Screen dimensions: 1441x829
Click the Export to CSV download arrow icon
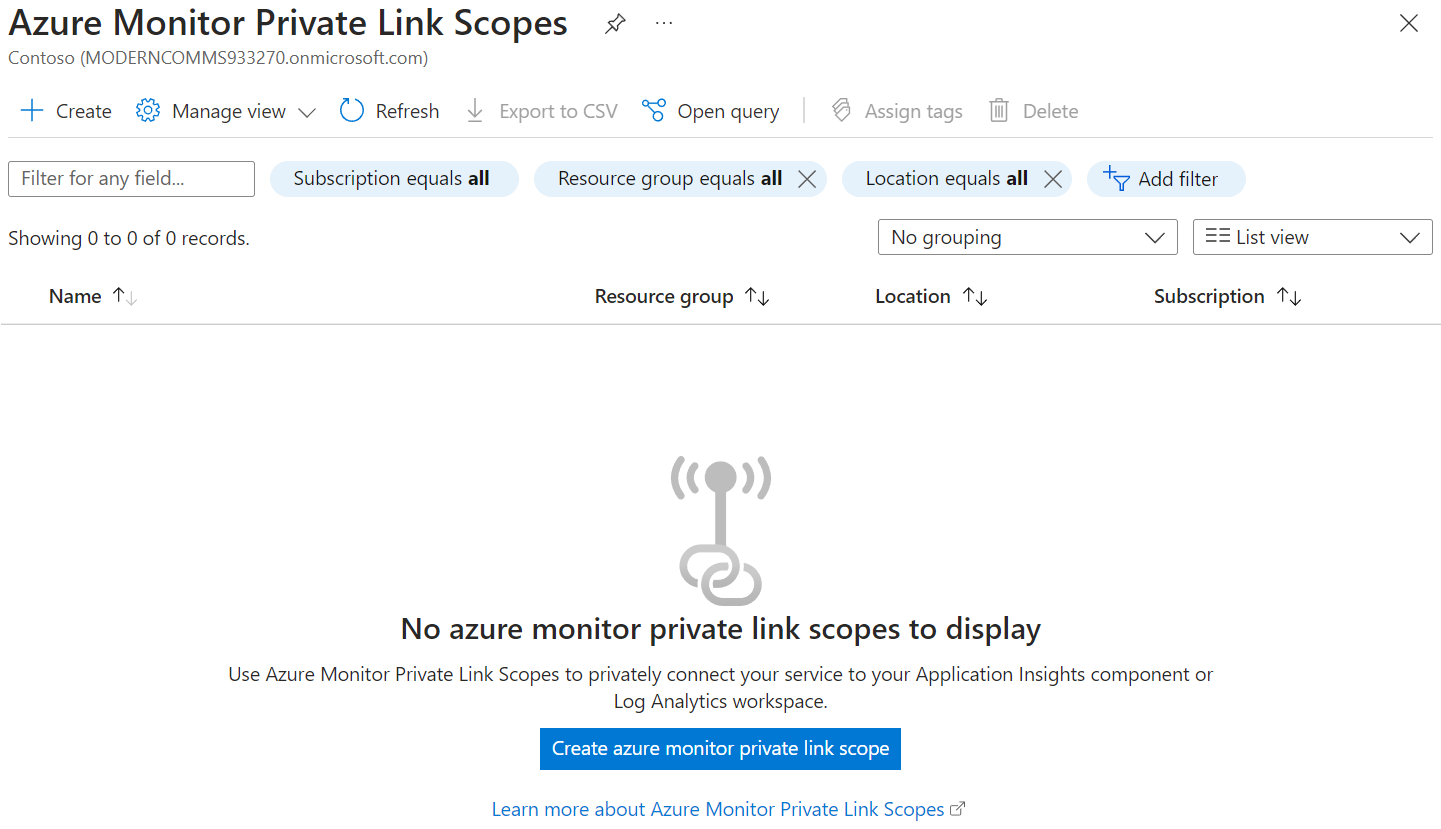point(475,111)
